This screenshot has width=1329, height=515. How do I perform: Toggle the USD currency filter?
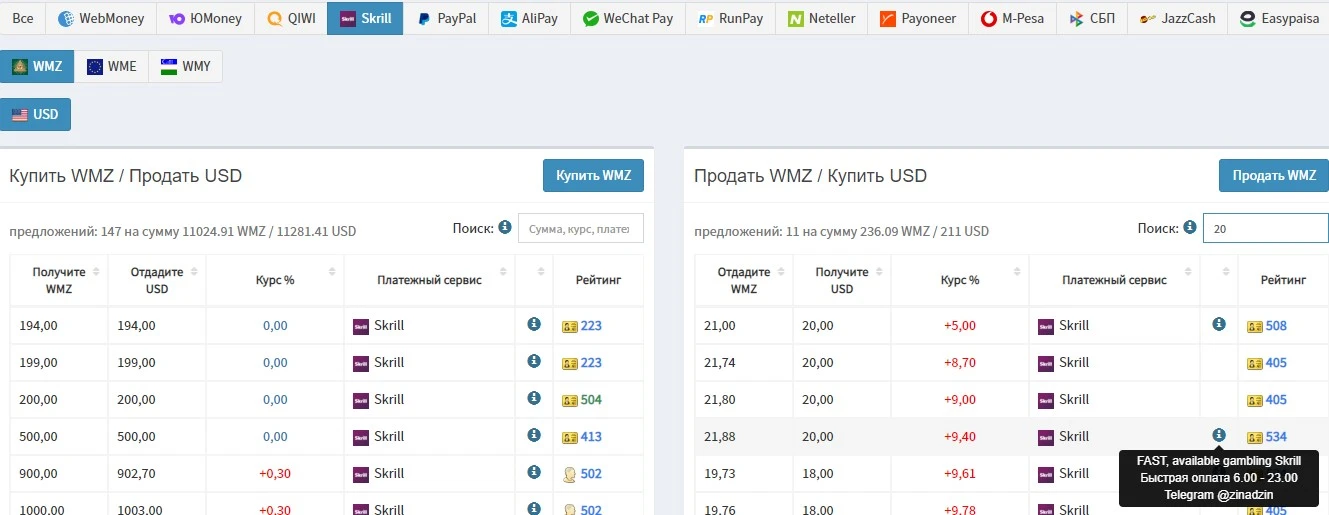[35, 114]
